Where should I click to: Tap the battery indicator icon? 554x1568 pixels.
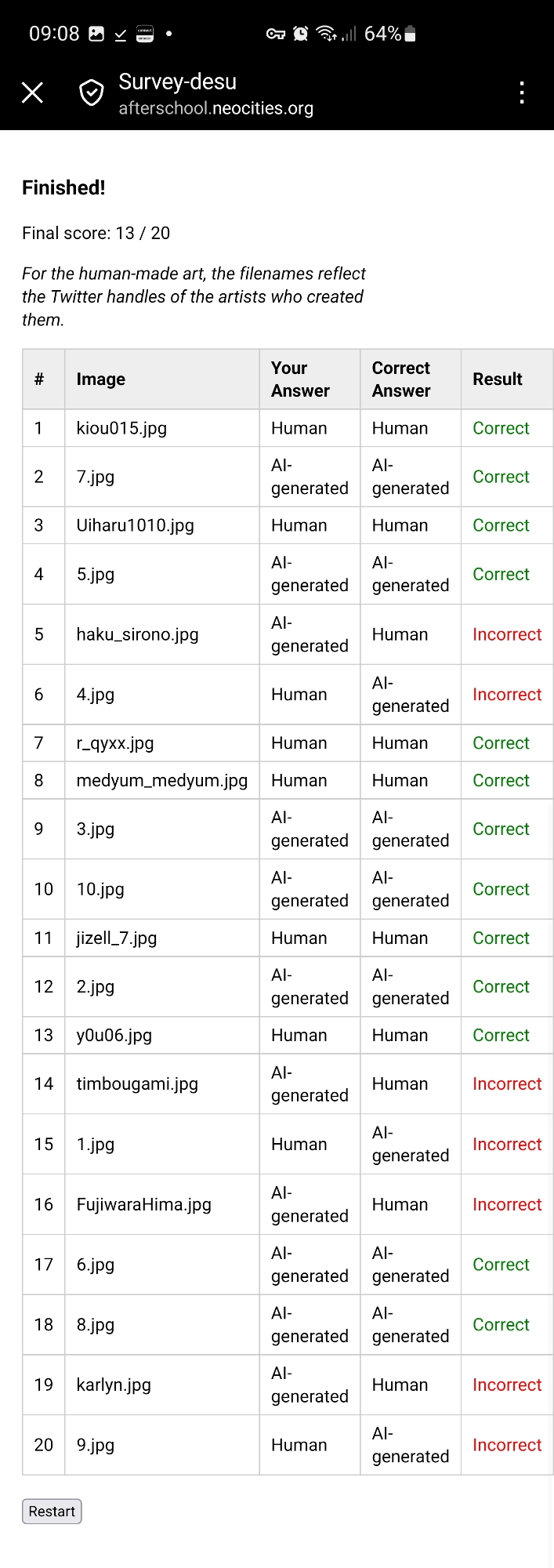[411, 34]
